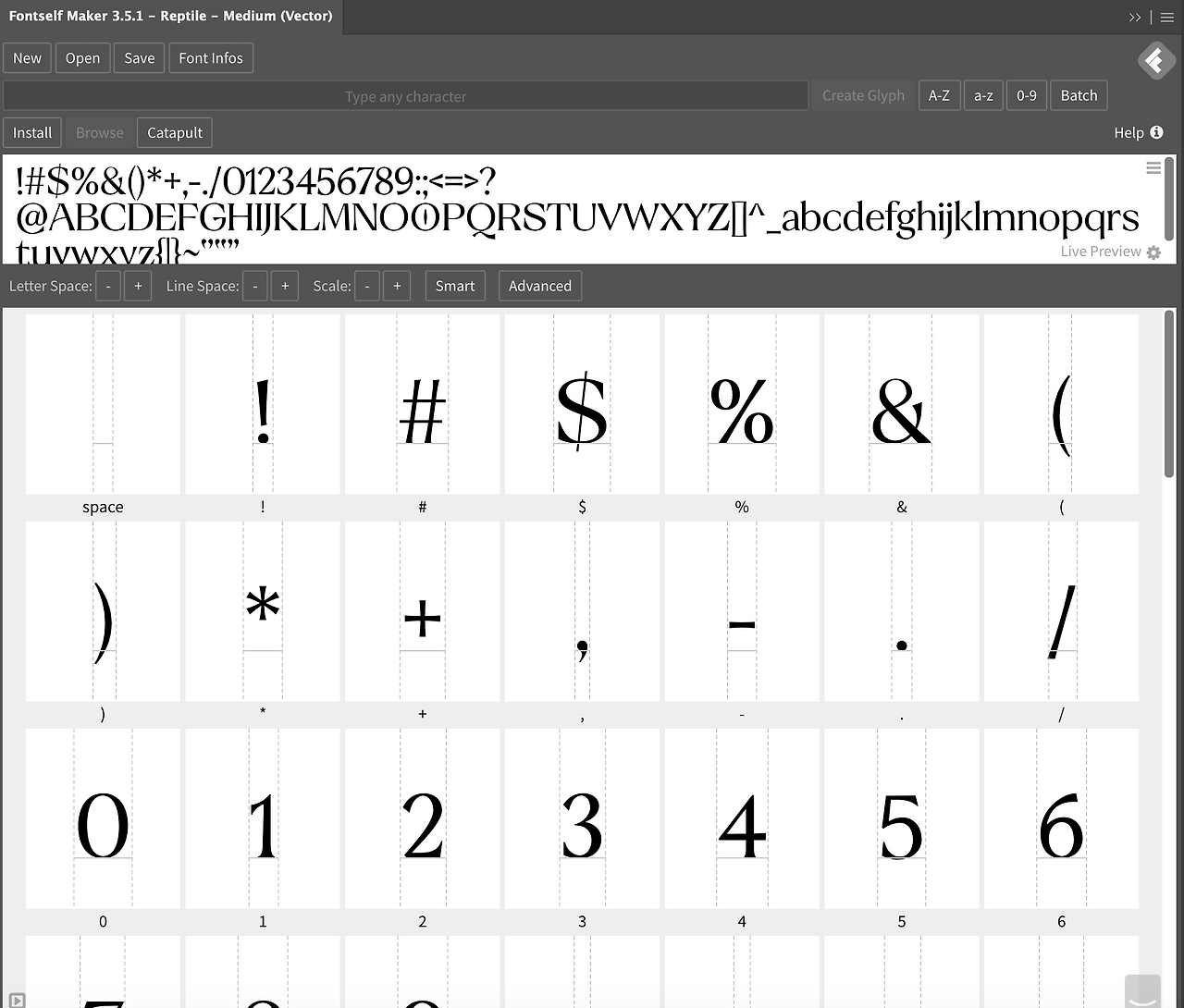This screenshot has height=1008, width=1184.
Task: Publish the font with Catapult
Action: pos(174,132)
